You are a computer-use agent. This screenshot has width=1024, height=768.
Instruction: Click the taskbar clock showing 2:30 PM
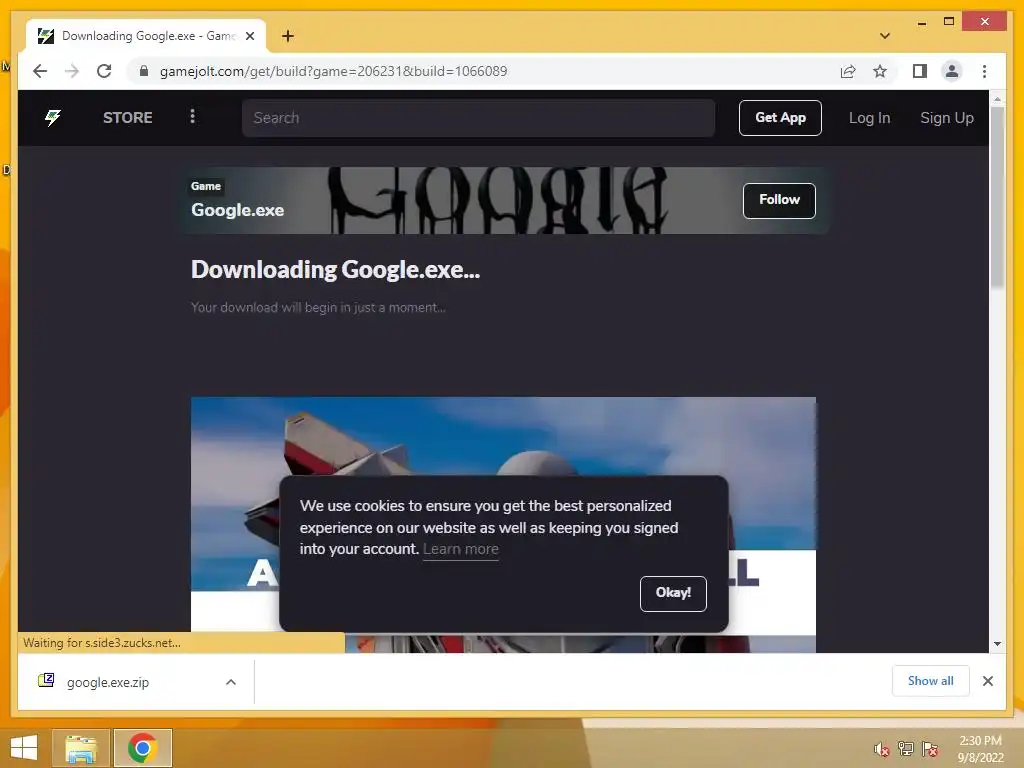coord(980,749)
